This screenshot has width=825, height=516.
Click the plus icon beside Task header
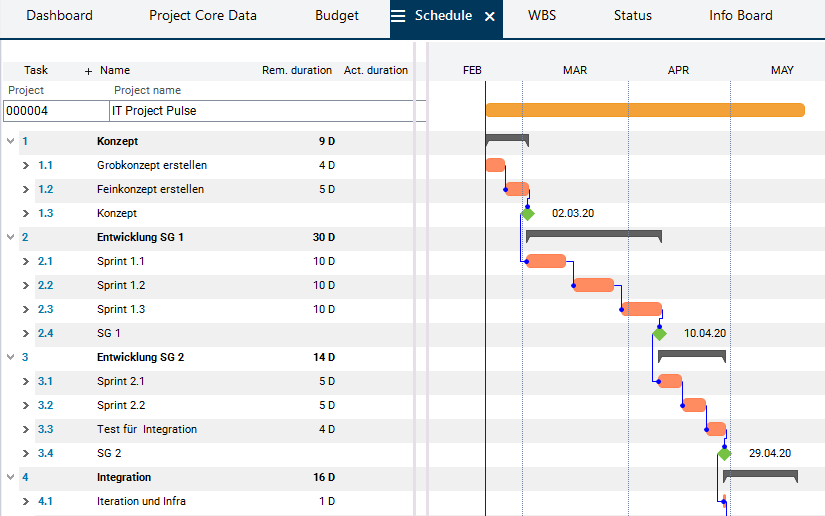(x=88, y=71)
